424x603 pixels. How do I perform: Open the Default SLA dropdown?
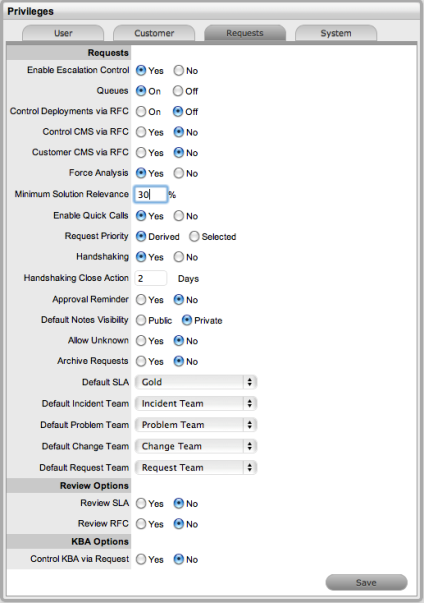[x=196, y=382]
